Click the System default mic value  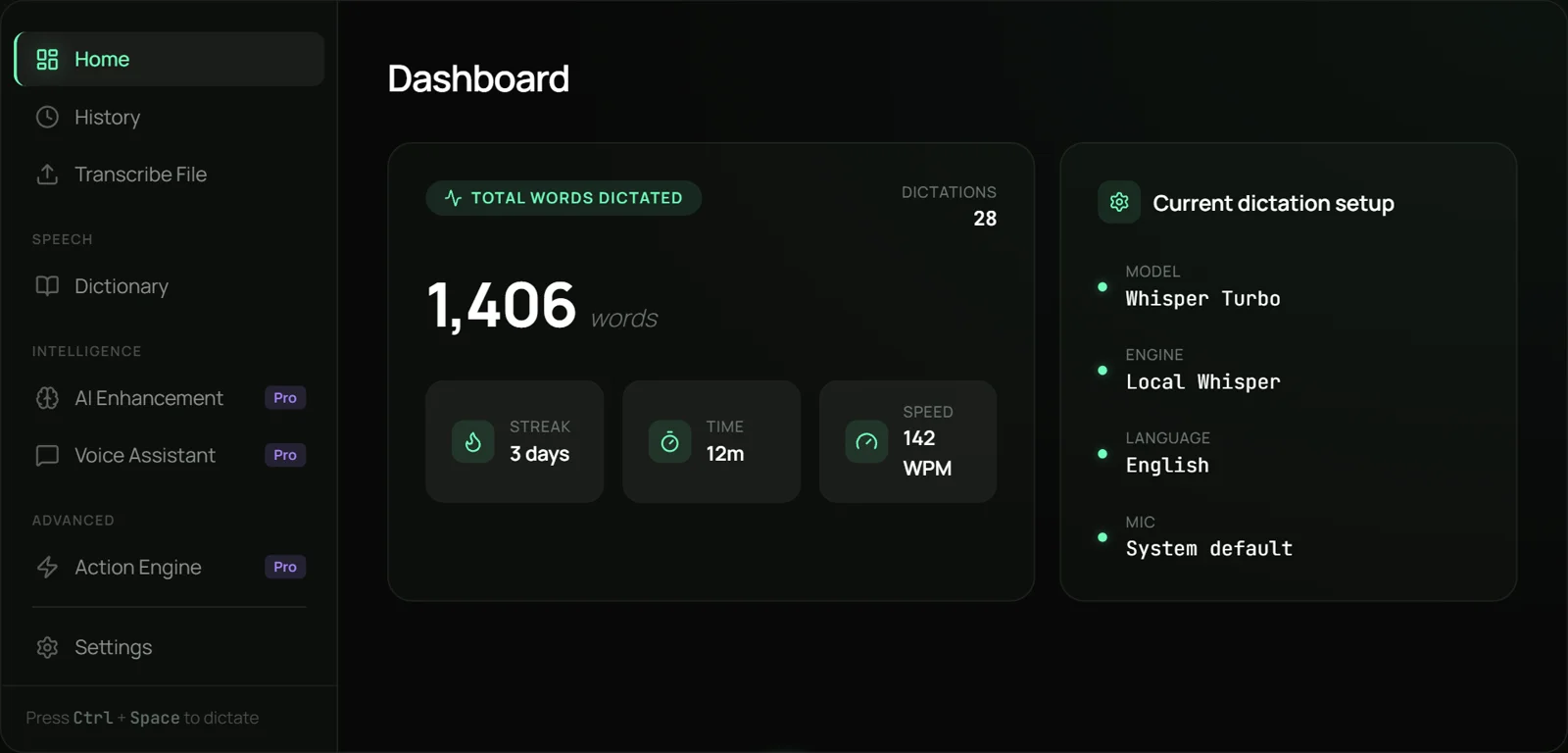1208,549
